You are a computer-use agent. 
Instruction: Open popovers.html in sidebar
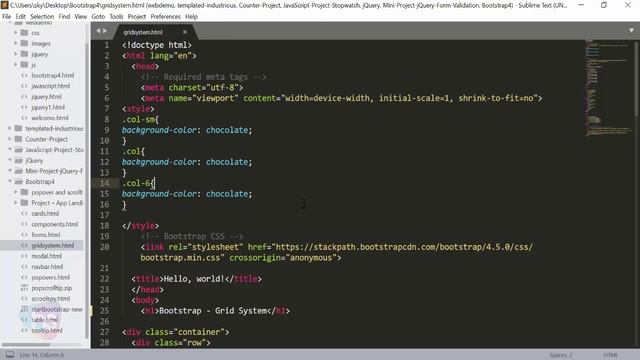click(51, 277)
